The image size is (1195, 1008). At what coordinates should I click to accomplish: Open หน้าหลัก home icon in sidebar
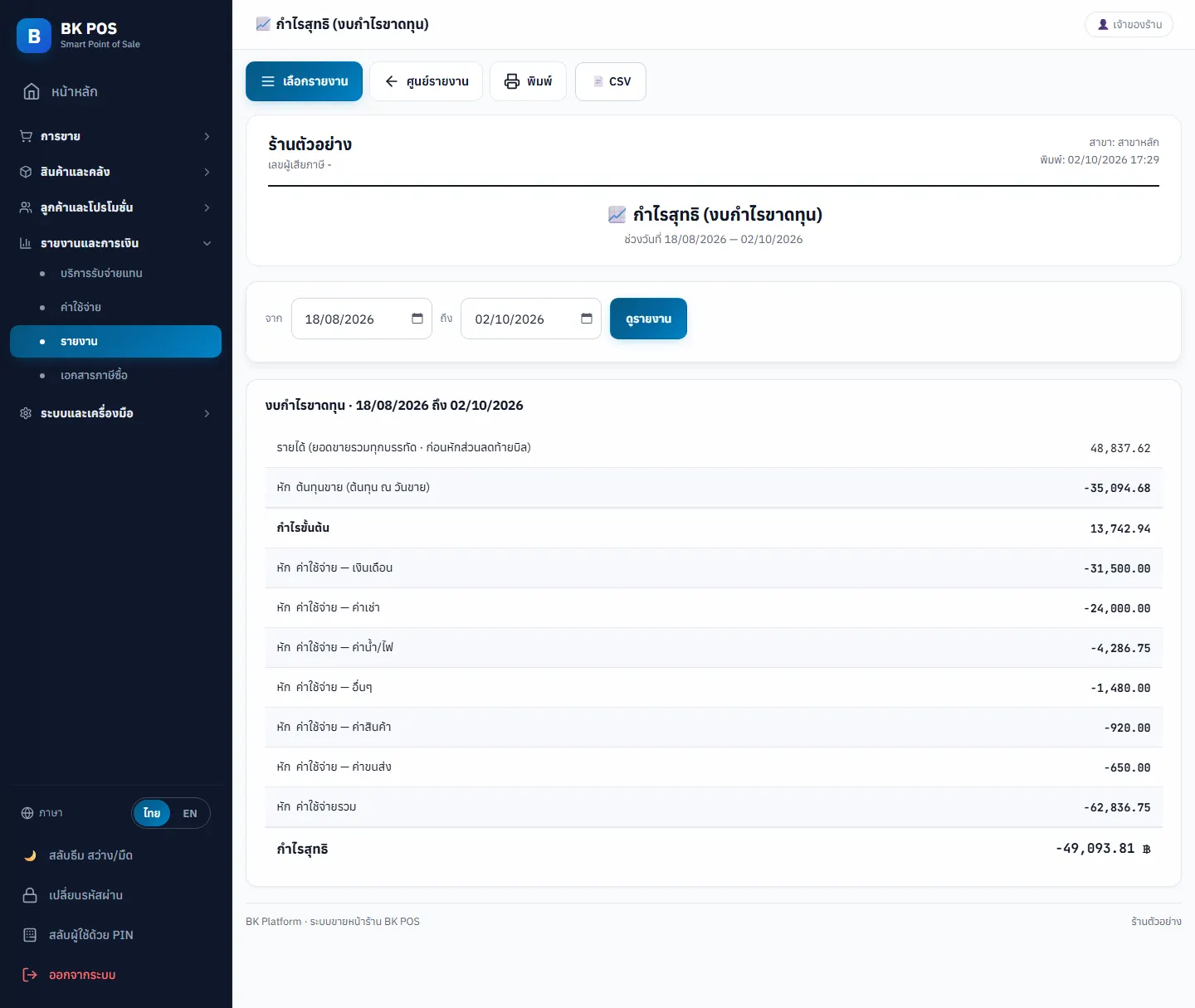32,91
